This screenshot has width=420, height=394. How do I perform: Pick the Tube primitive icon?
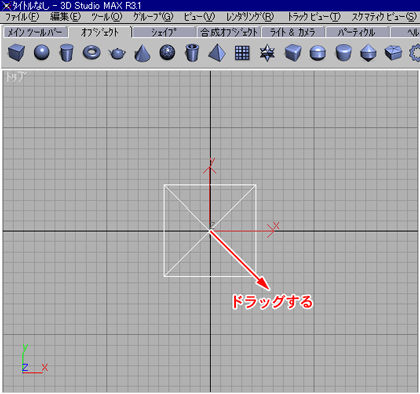(192, 53)
